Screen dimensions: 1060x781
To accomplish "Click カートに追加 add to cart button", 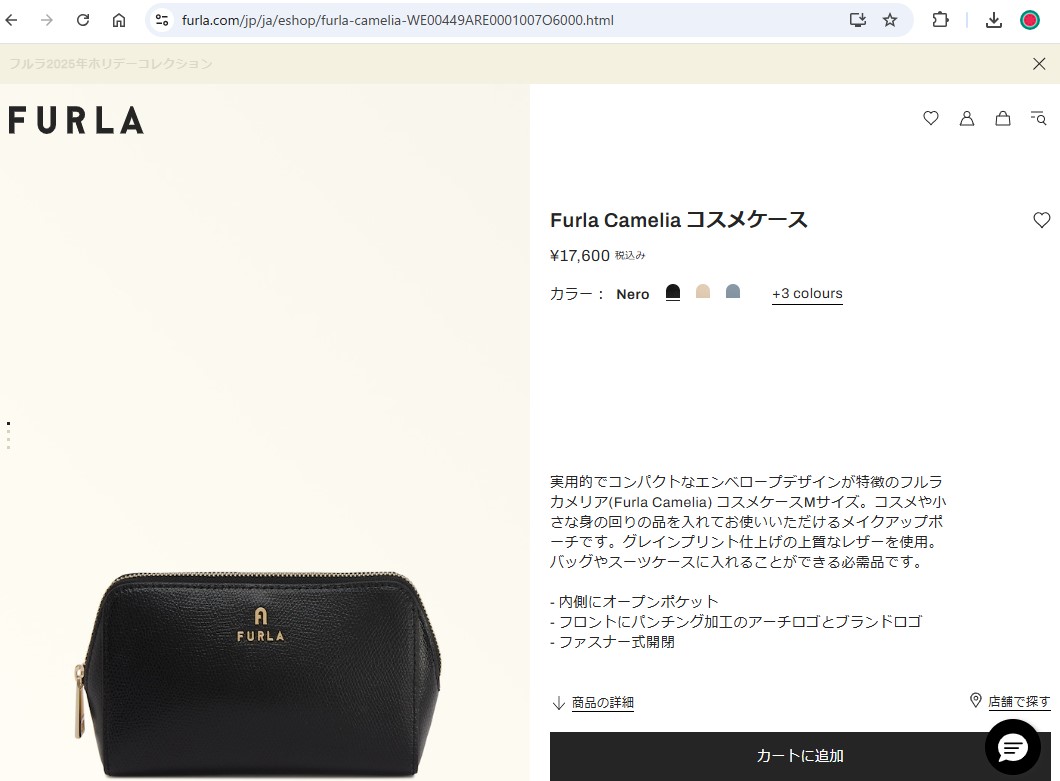I will (800, 756).
